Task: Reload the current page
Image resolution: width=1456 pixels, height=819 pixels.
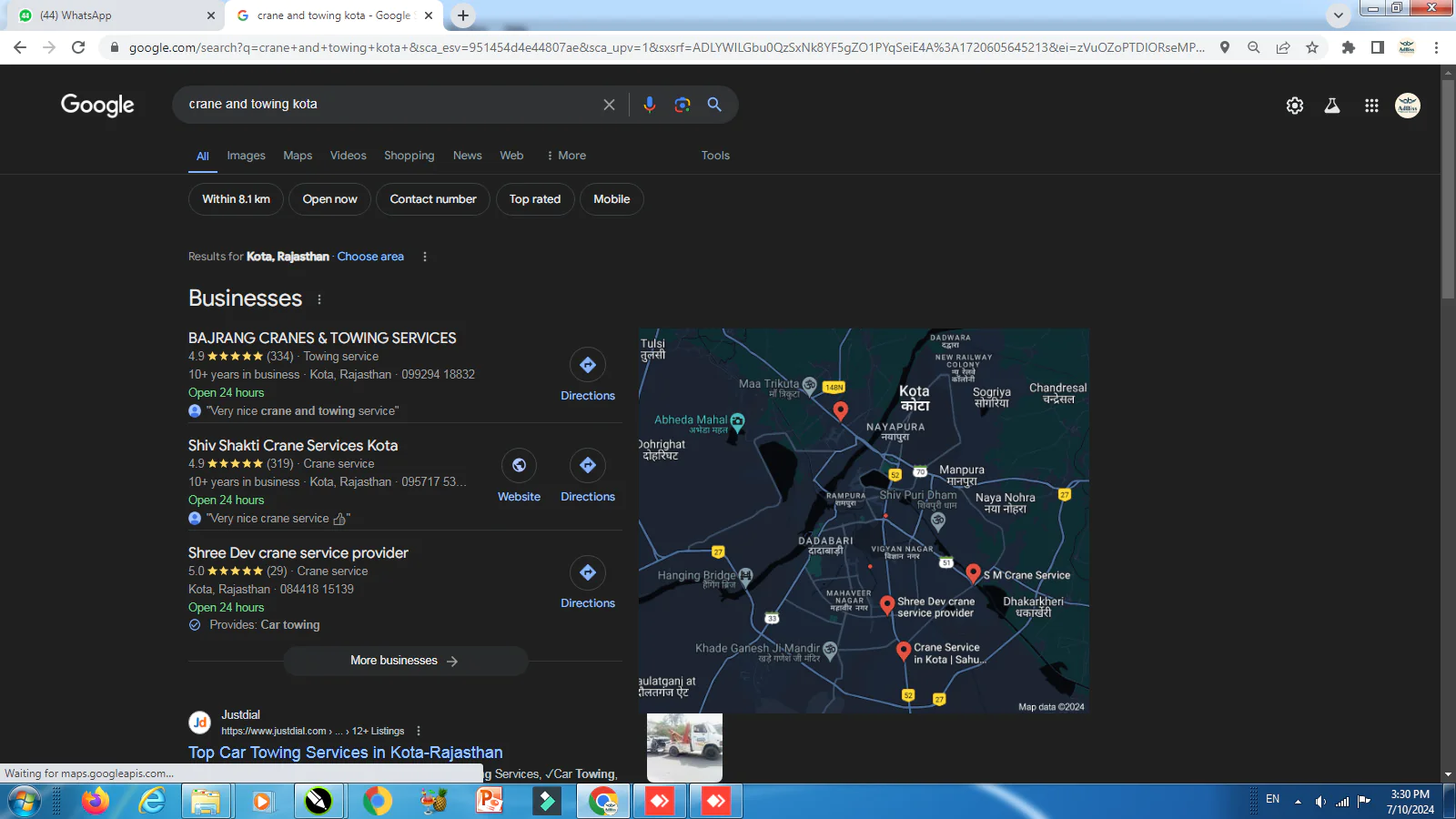Action: (x=78, y=47)
